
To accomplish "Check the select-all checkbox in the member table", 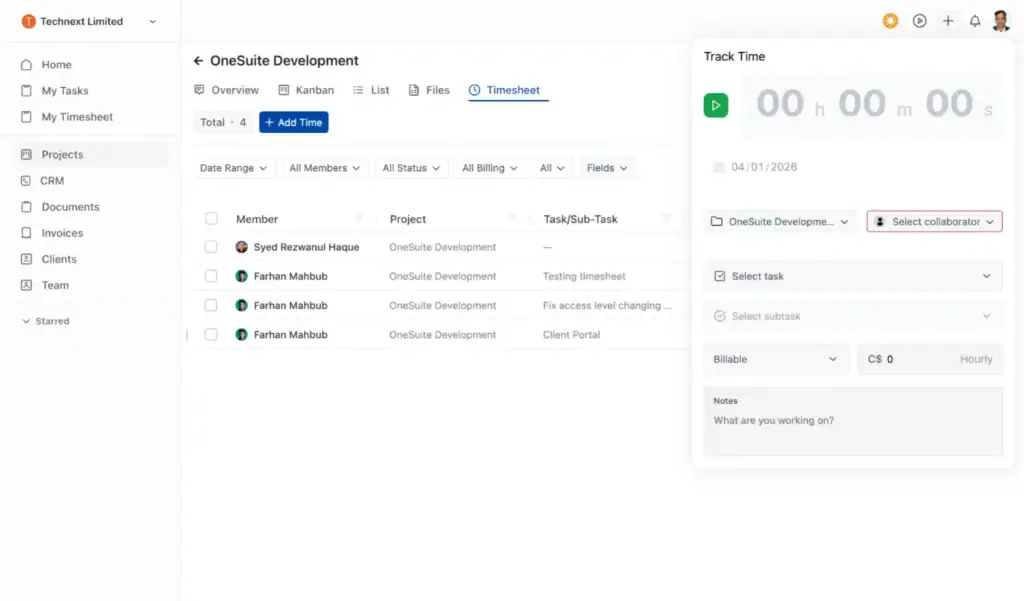I will [x=213, y=218].
